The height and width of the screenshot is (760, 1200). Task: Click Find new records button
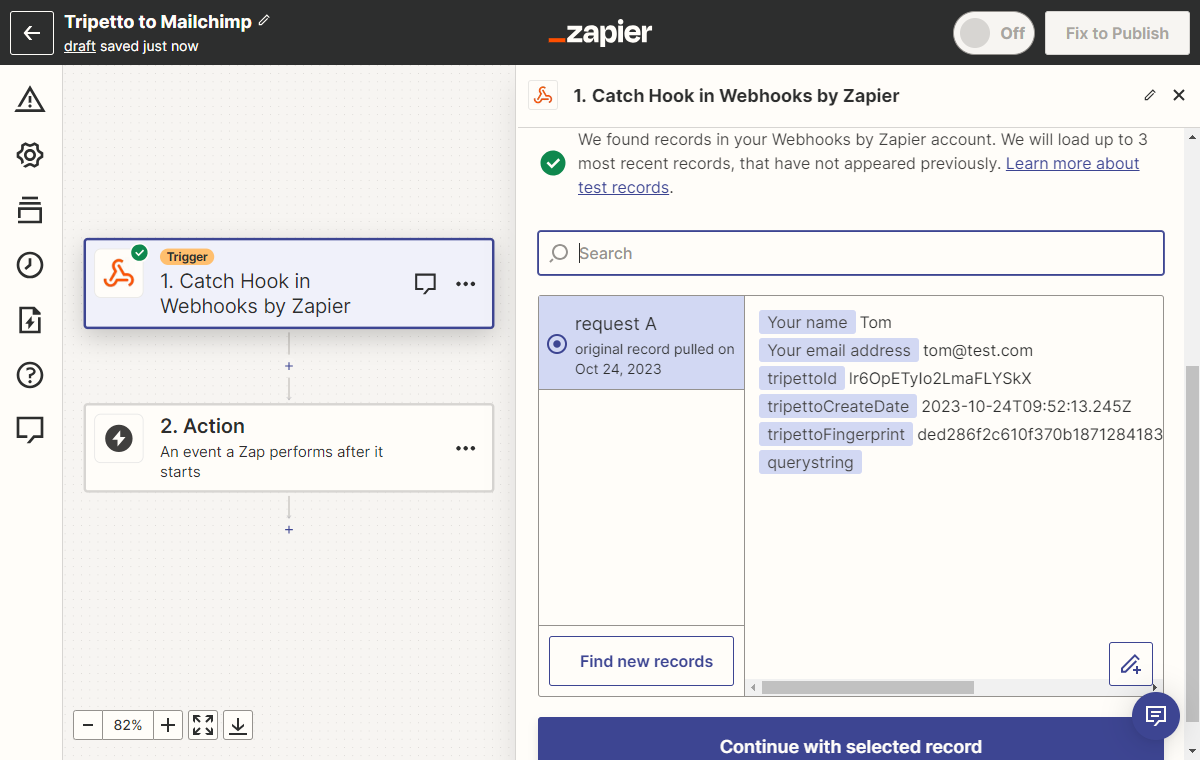click(641, 661)
